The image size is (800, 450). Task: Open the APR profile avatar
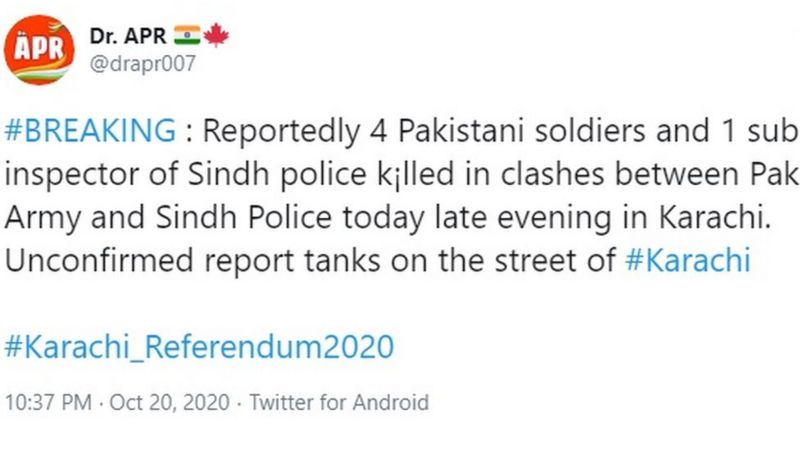[x=39, y=49]
